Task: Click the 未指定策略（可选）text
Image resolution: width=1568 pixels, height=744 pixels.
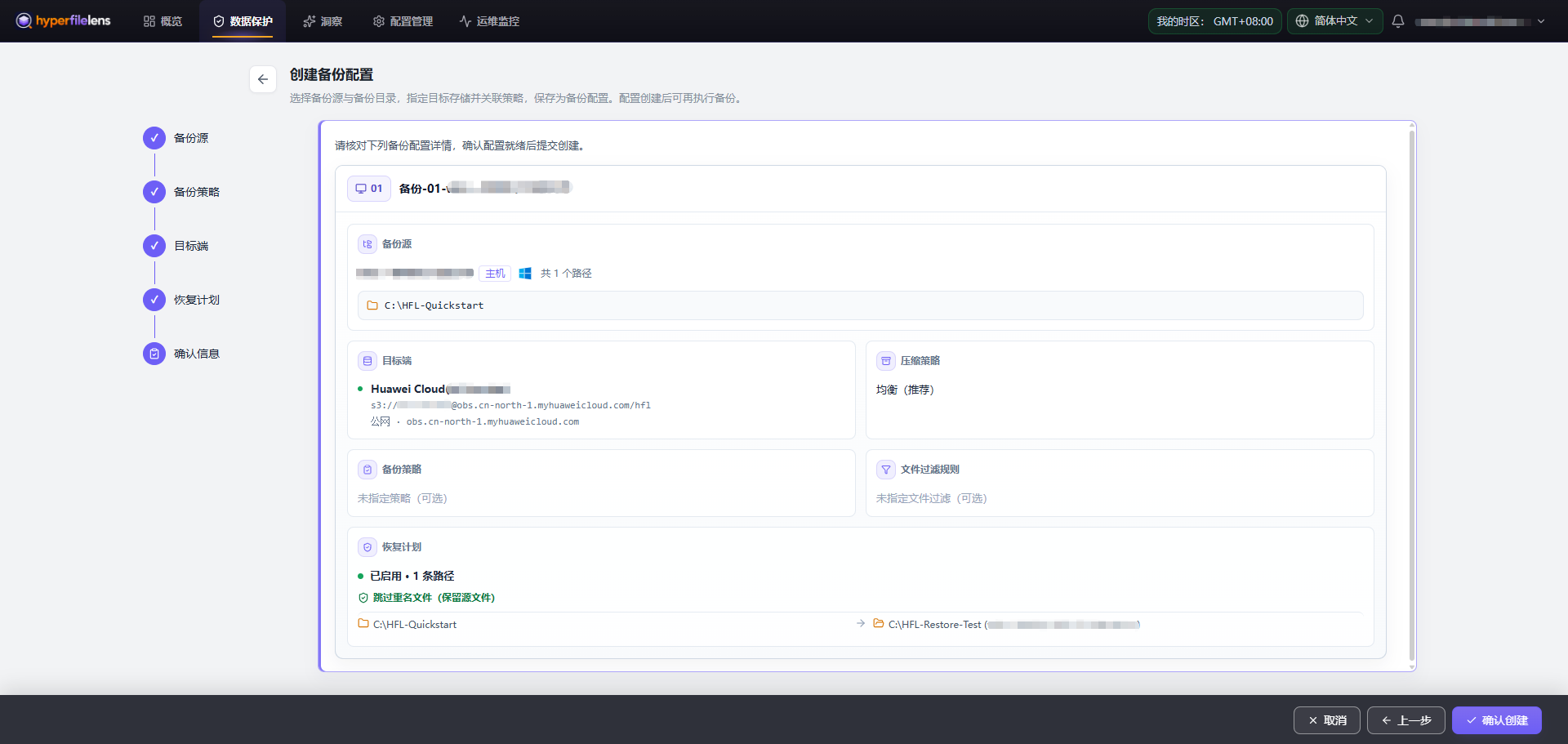Action: (403, 498)
